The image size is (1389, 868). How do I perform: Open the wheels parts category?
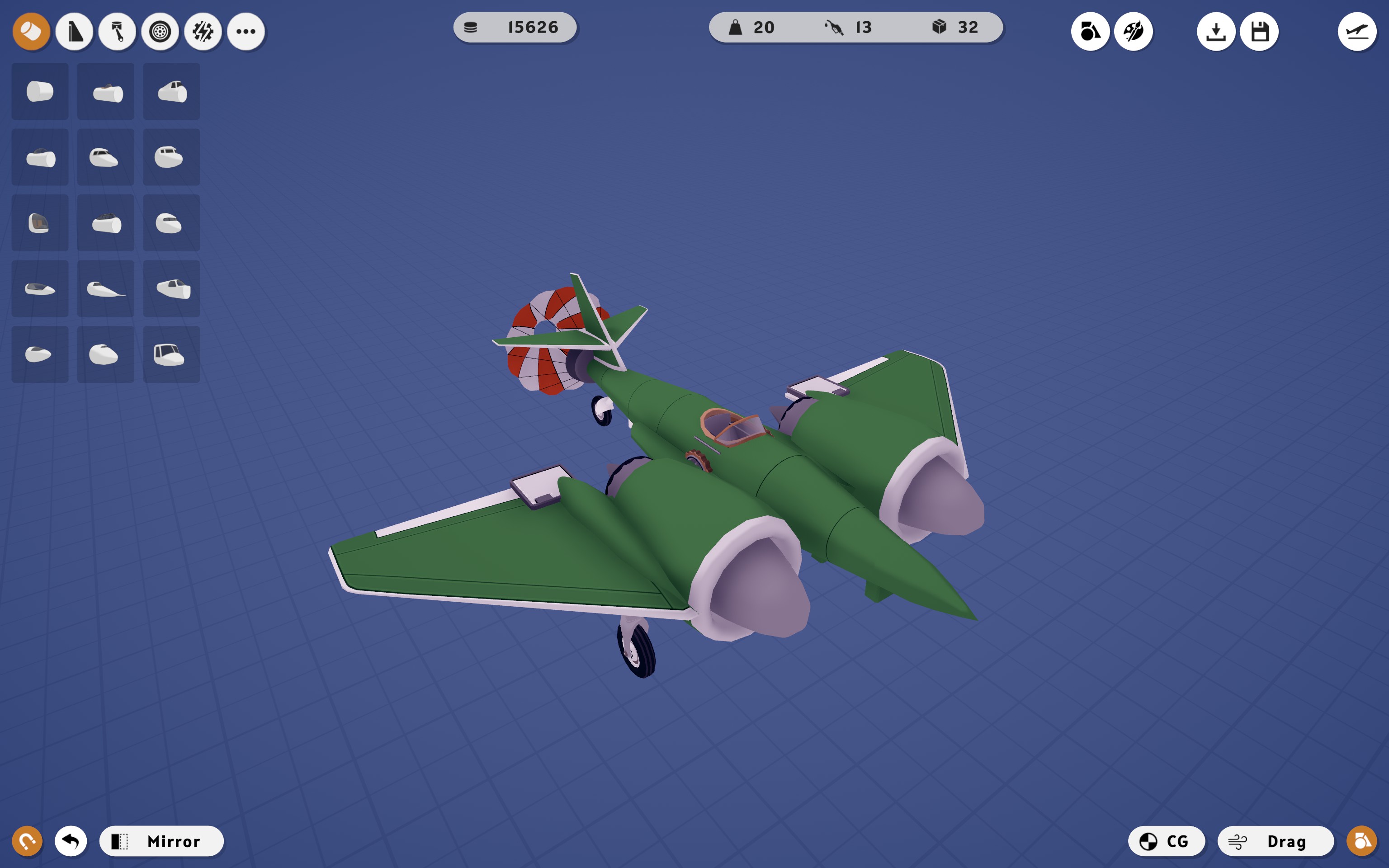[160, 32]
